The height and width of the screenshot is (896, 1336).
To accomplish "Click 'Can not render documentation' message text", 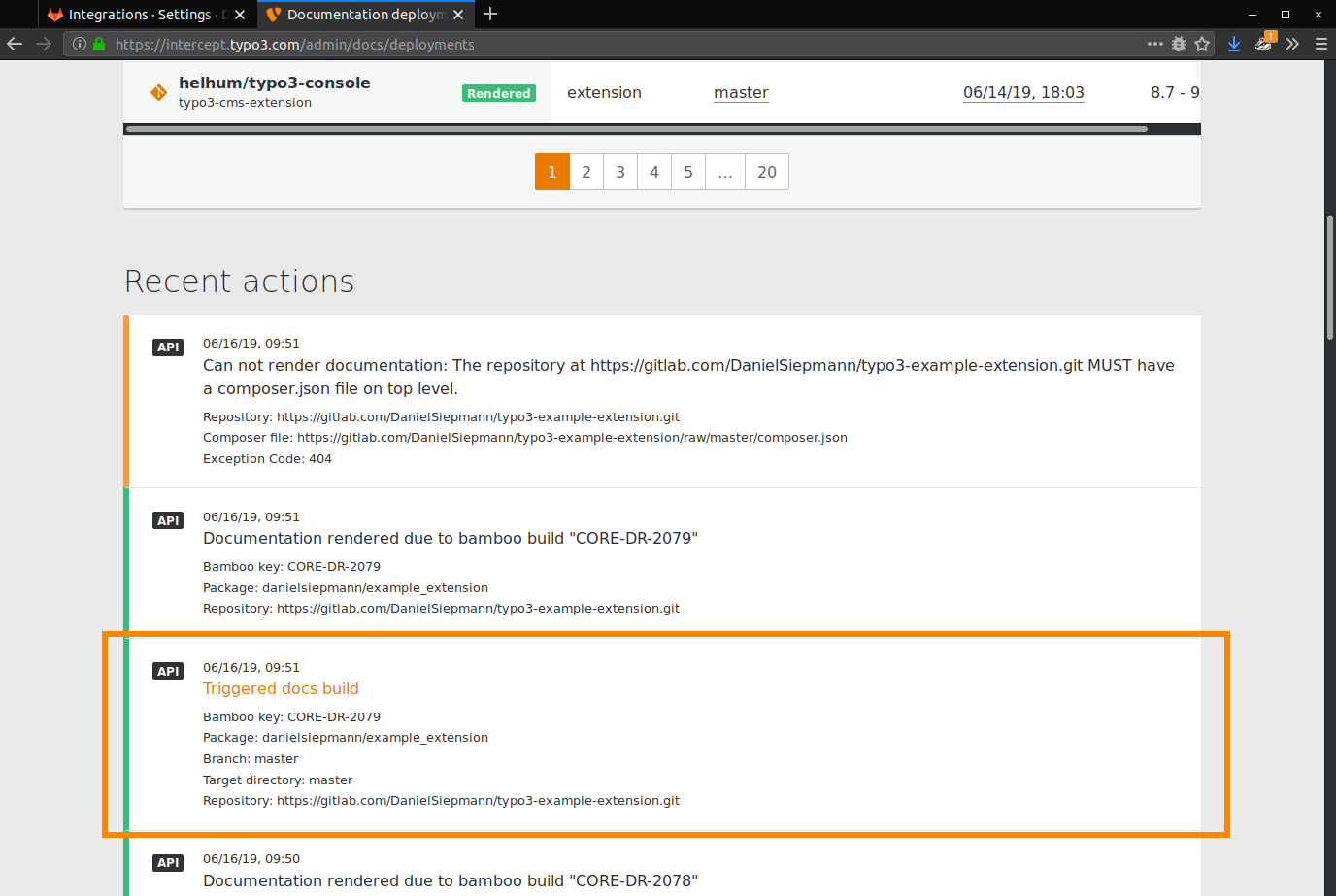I will 688,377.
